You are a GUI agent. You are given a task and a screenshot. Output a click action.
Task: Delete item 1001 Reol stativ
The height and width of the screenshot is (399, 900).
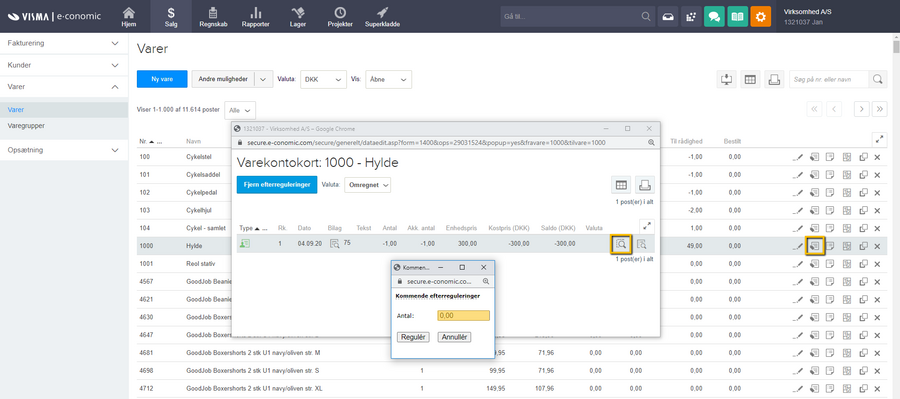click(877, 264)
